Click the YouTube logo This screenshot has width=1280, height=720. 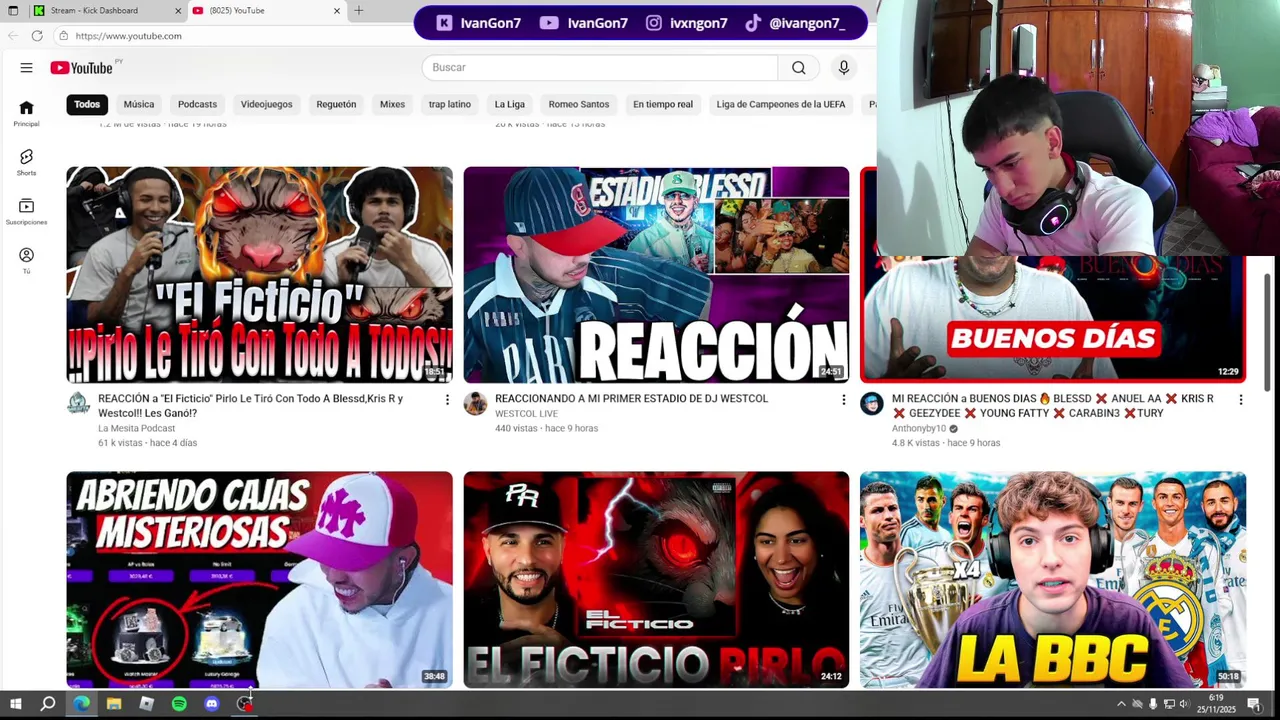click(x=82, y=68)
